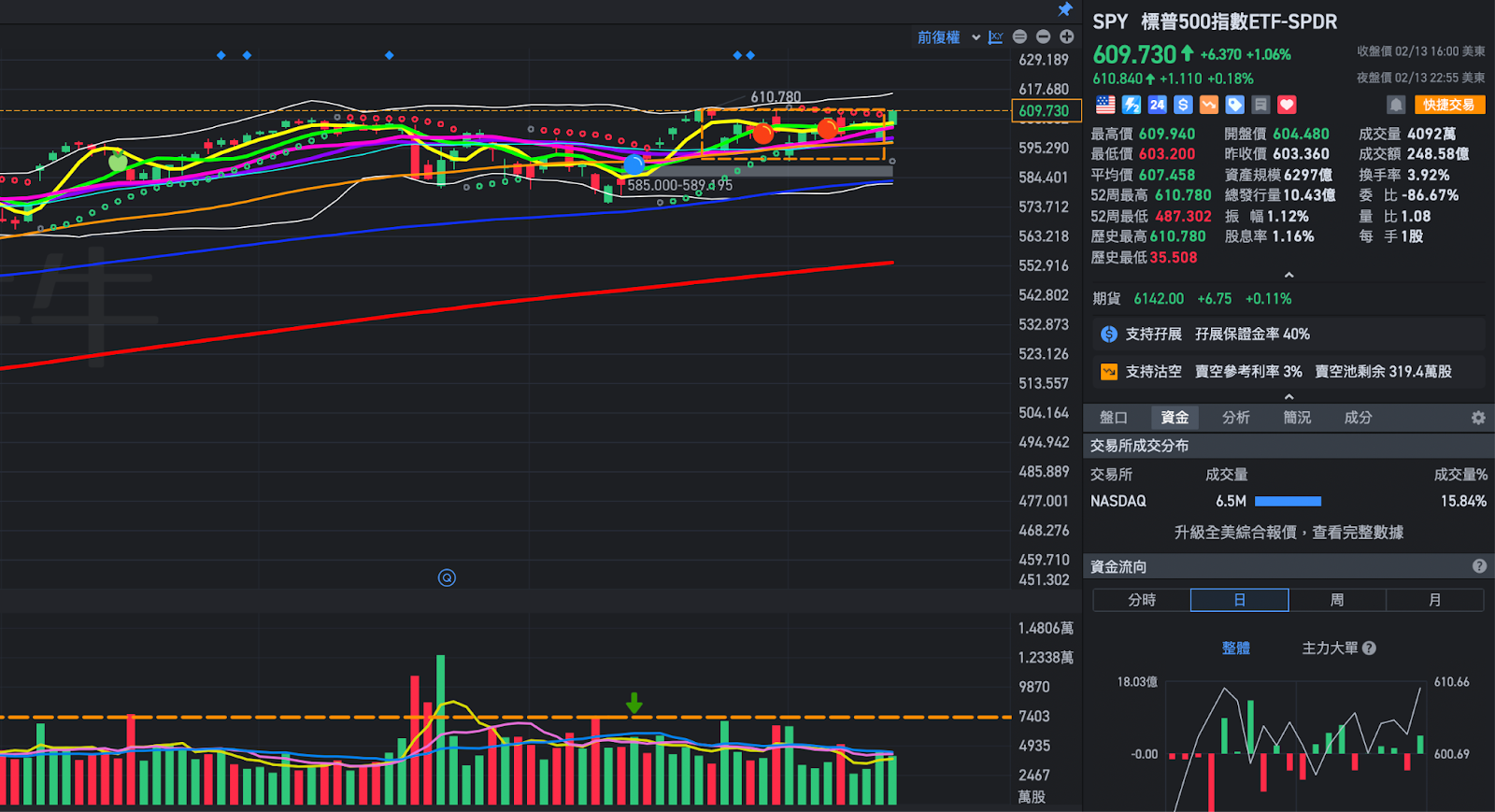Click the red heart favorite icon

click(1287, 105)
